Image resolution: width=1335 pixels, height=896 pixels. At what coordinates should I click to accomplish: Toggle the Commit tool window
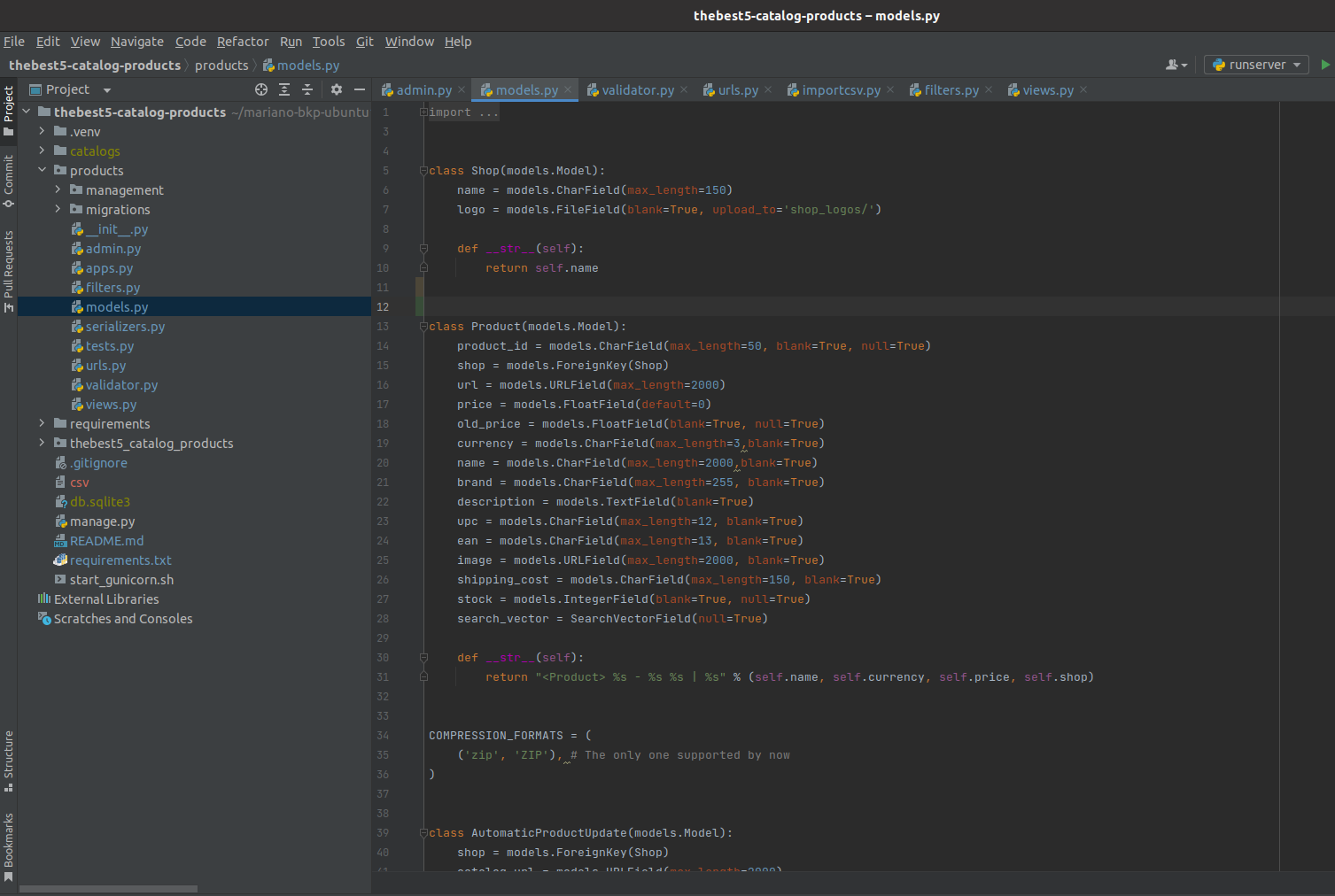pos(9,180)
